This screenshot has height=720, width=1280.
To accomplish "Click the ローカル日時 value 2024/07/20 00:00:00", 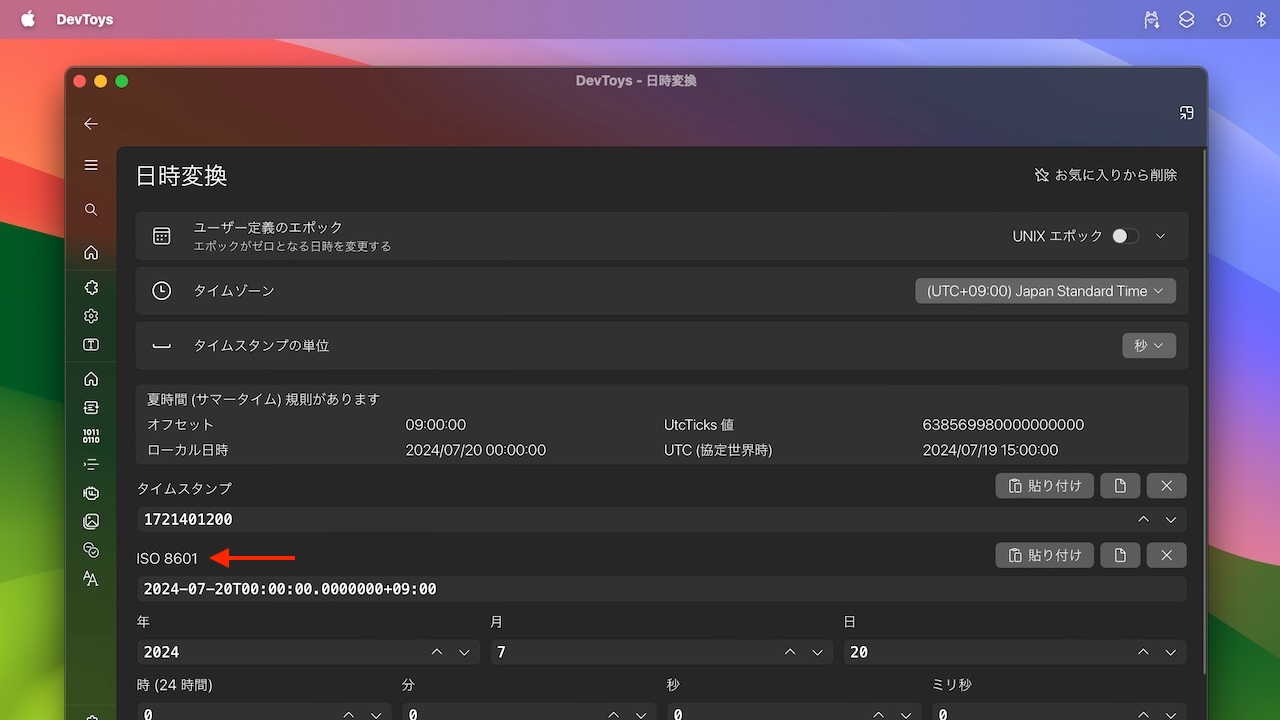I will (x=476, y=450).
